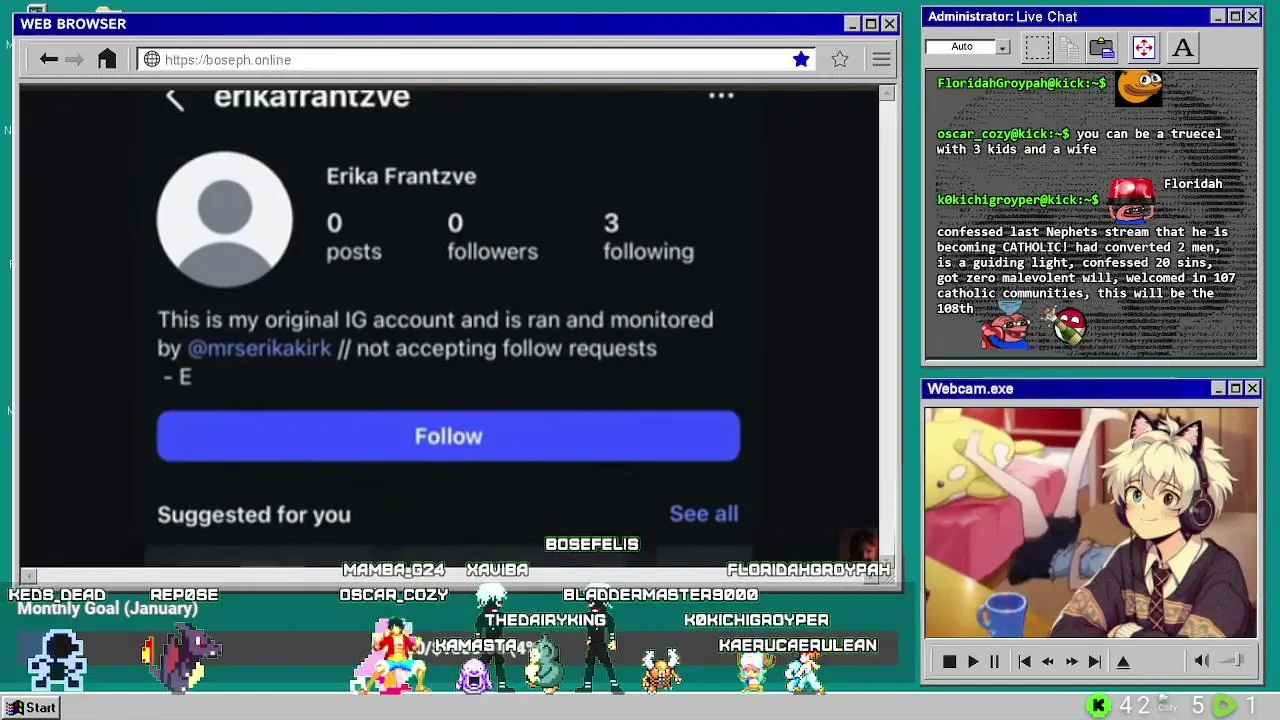The image size is (1280, 720).
Task: Click the blue Follow button
Action: pyautogui.click(x=448, y=436)
